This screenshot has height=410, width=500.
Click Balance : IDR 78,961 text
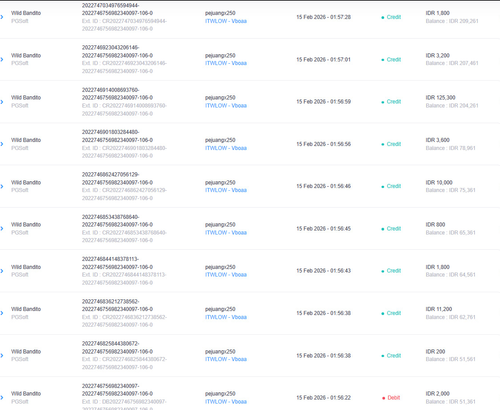(450, 148)
